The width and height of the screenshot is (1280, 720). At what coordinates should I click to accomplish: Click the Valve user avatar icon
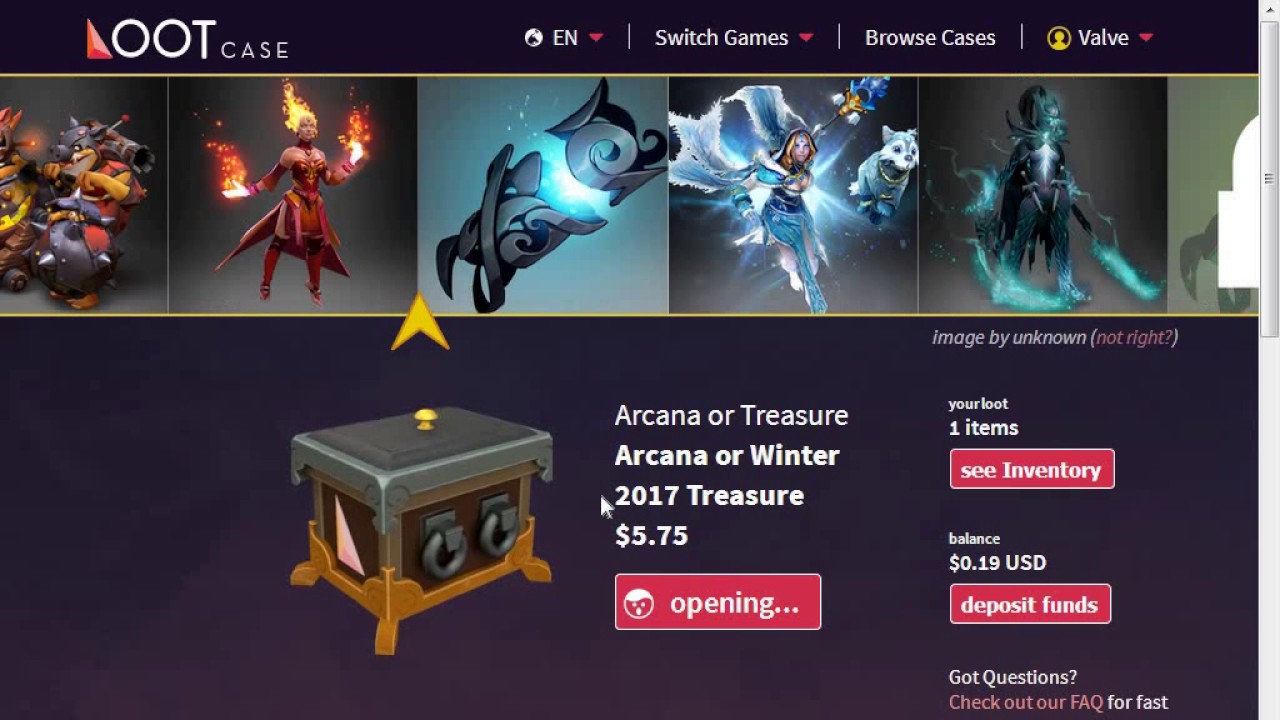tap(1059, 38)
